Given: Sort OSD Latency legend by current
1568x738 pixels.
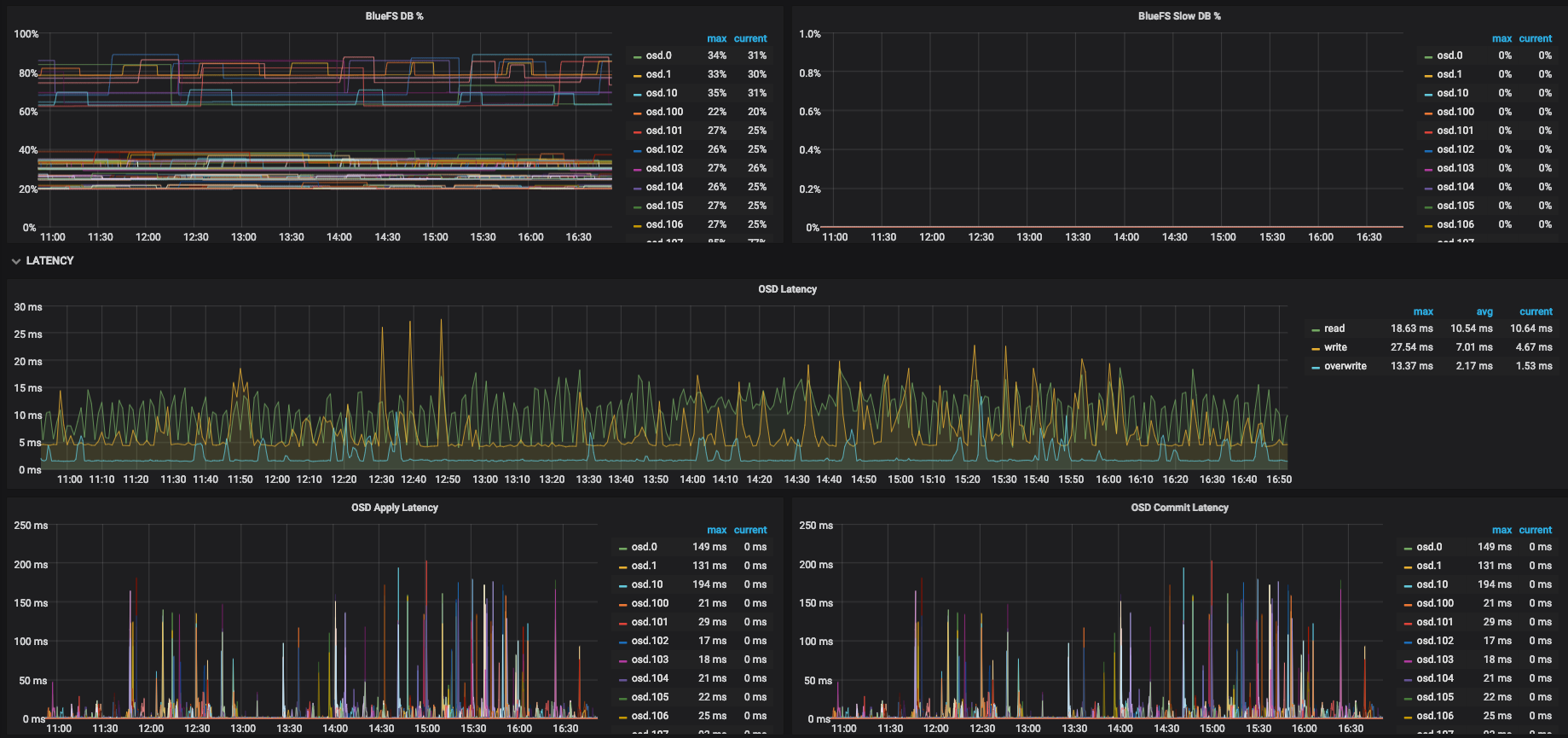Looking at the screenshot, I should [1536, 311].
